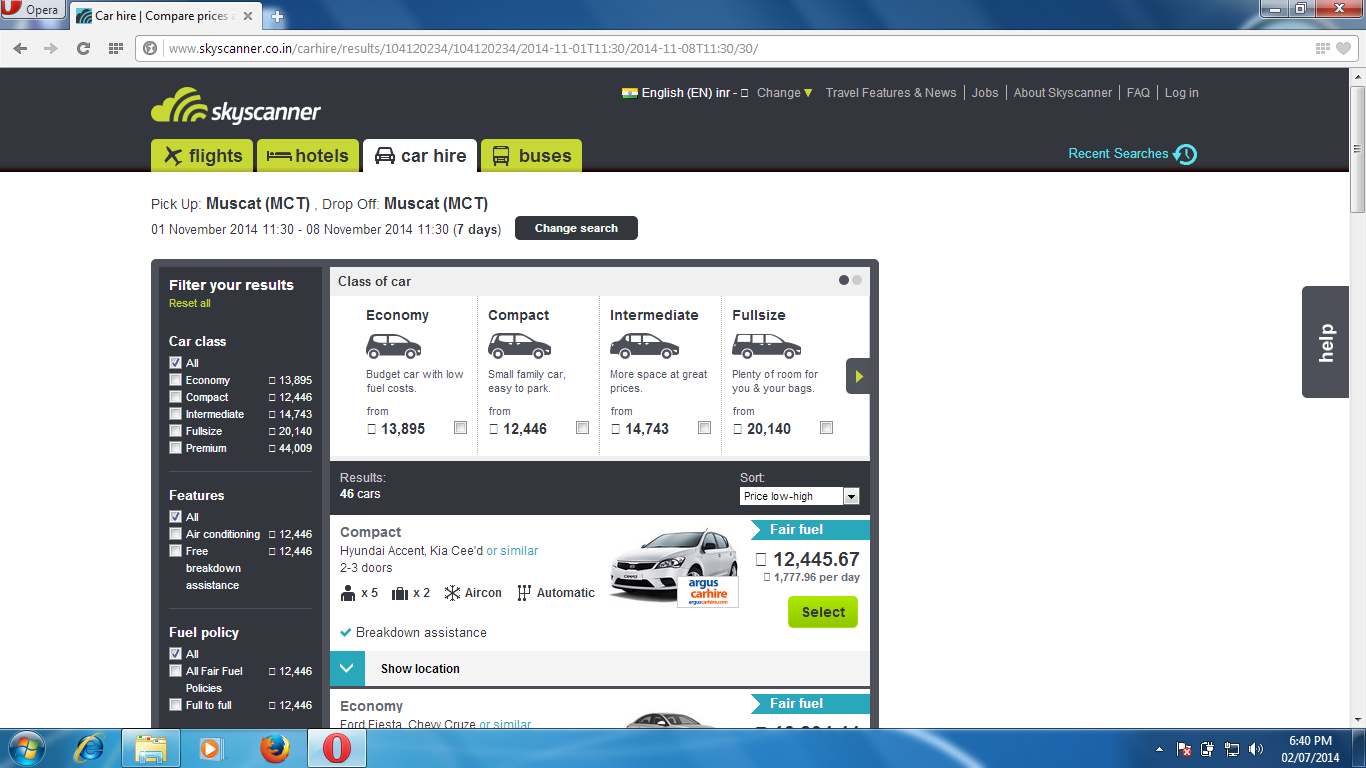Click the Compact car class icon
1366x768 pixels.
pos(519,346)
